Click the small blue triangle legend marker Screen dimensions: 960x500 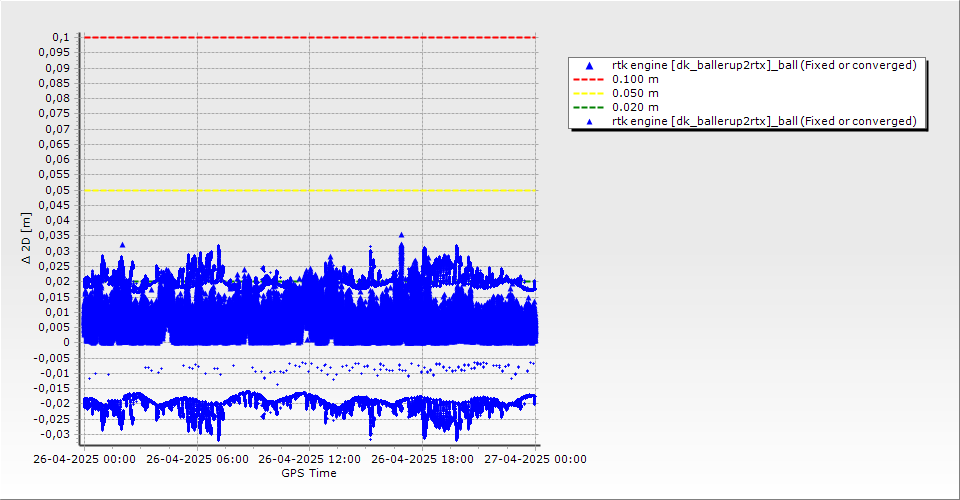coord(590,122)
